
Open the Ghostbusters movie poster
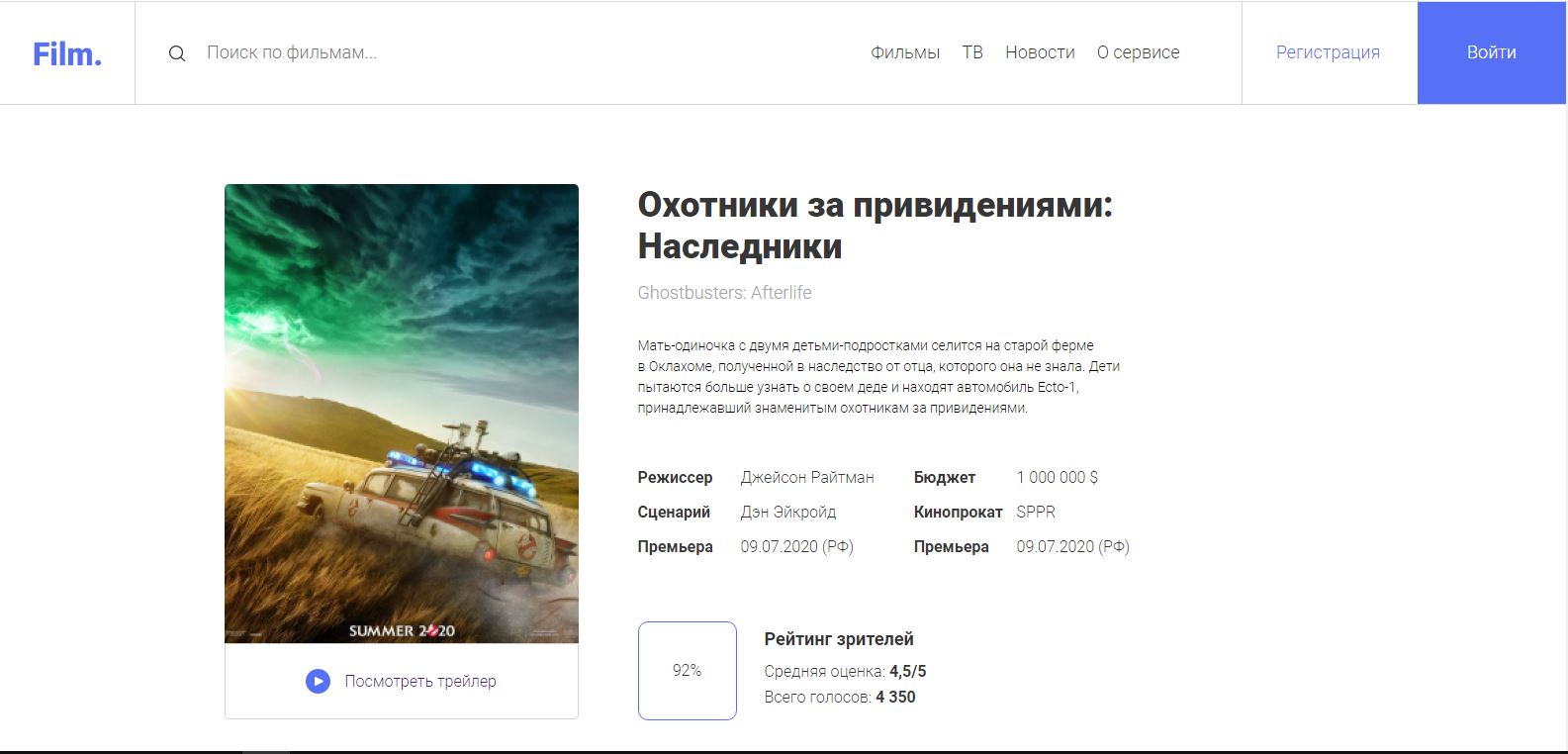pyautogui.click(x=402, y=414)
